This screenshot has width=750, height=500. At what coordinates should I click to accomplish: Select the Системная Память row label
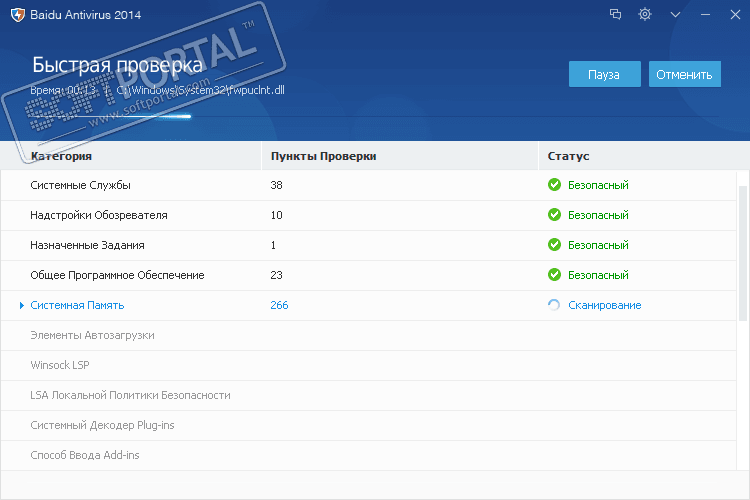pyautogui.click(x=77, y=305)
